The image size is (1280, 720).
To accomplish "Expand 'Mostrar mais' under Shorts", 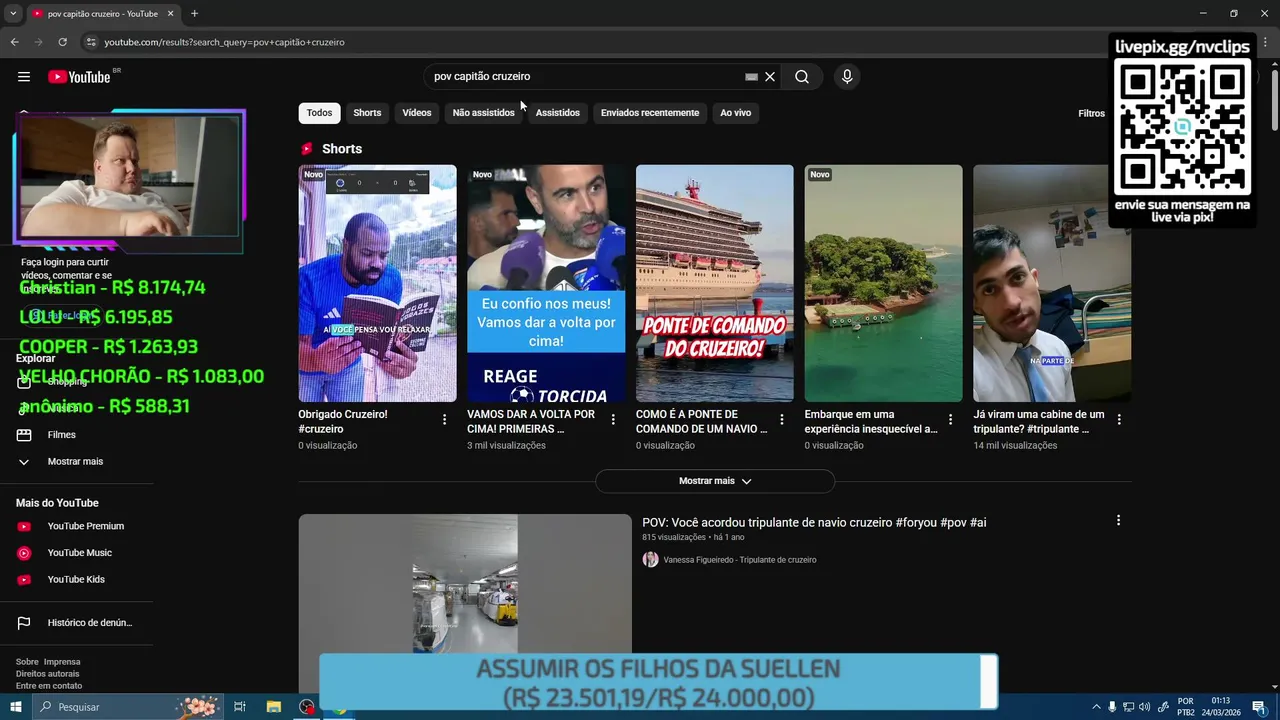I will (715, 481).
